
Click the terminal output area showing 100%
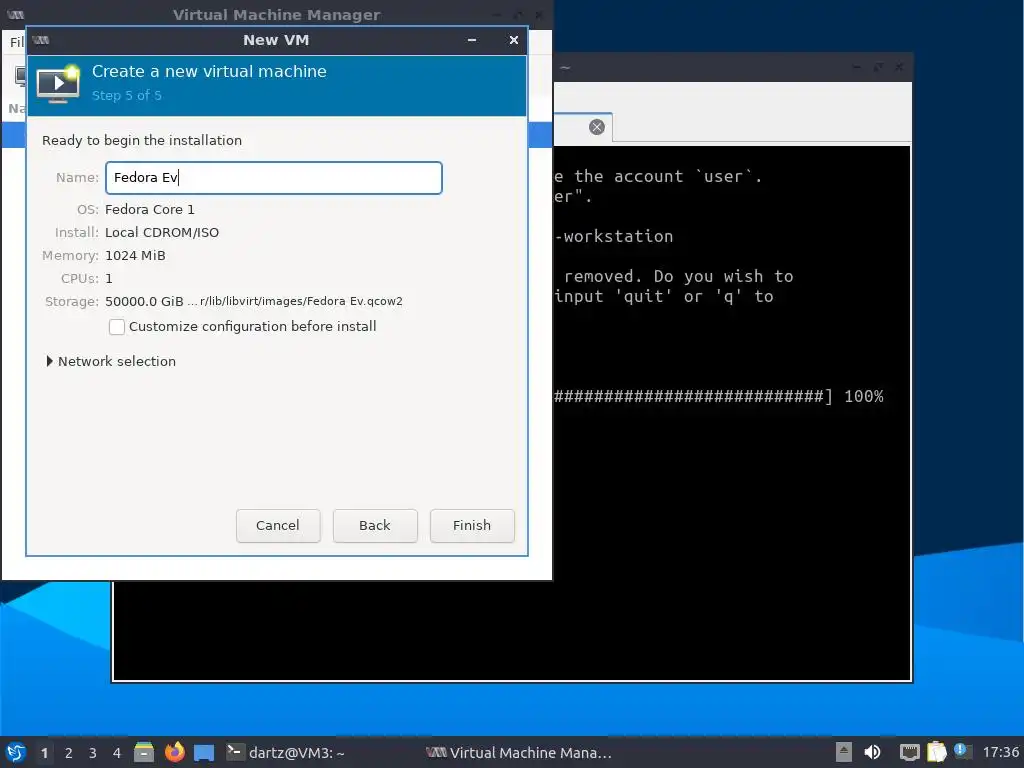[x=863, y=396]
